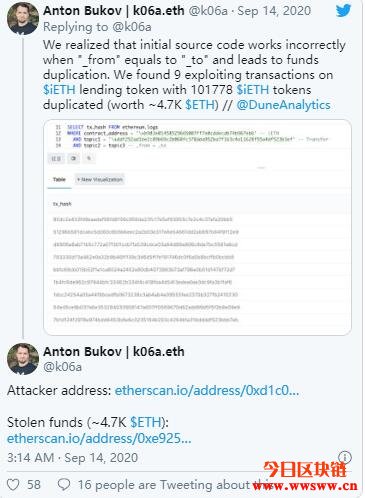Viewport: 365px width, 498px height.
Task: Click New Visualization tab in embedded image
Action: [x=100, y=180]
